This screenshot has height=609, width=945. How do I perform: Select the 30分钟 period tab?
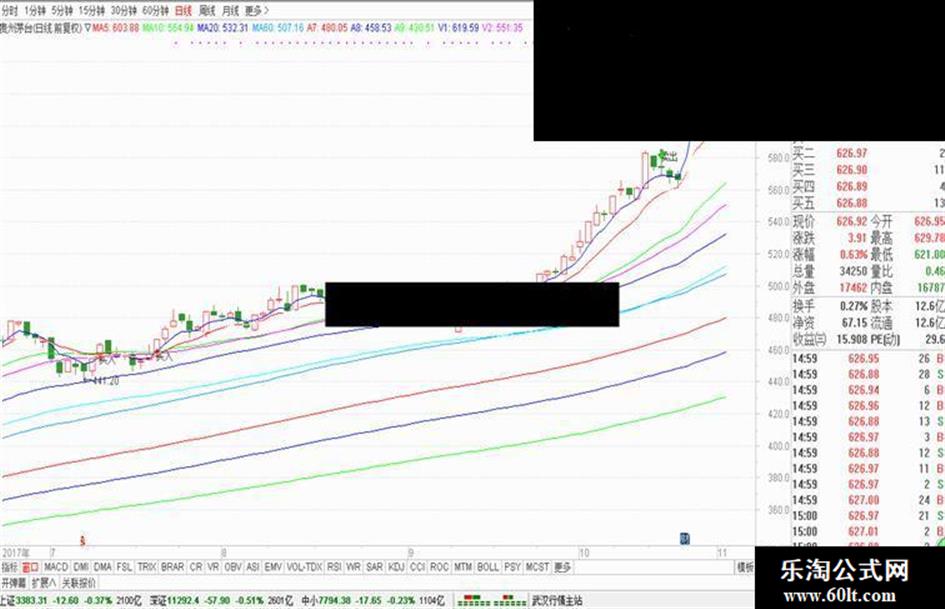[124, 11]
